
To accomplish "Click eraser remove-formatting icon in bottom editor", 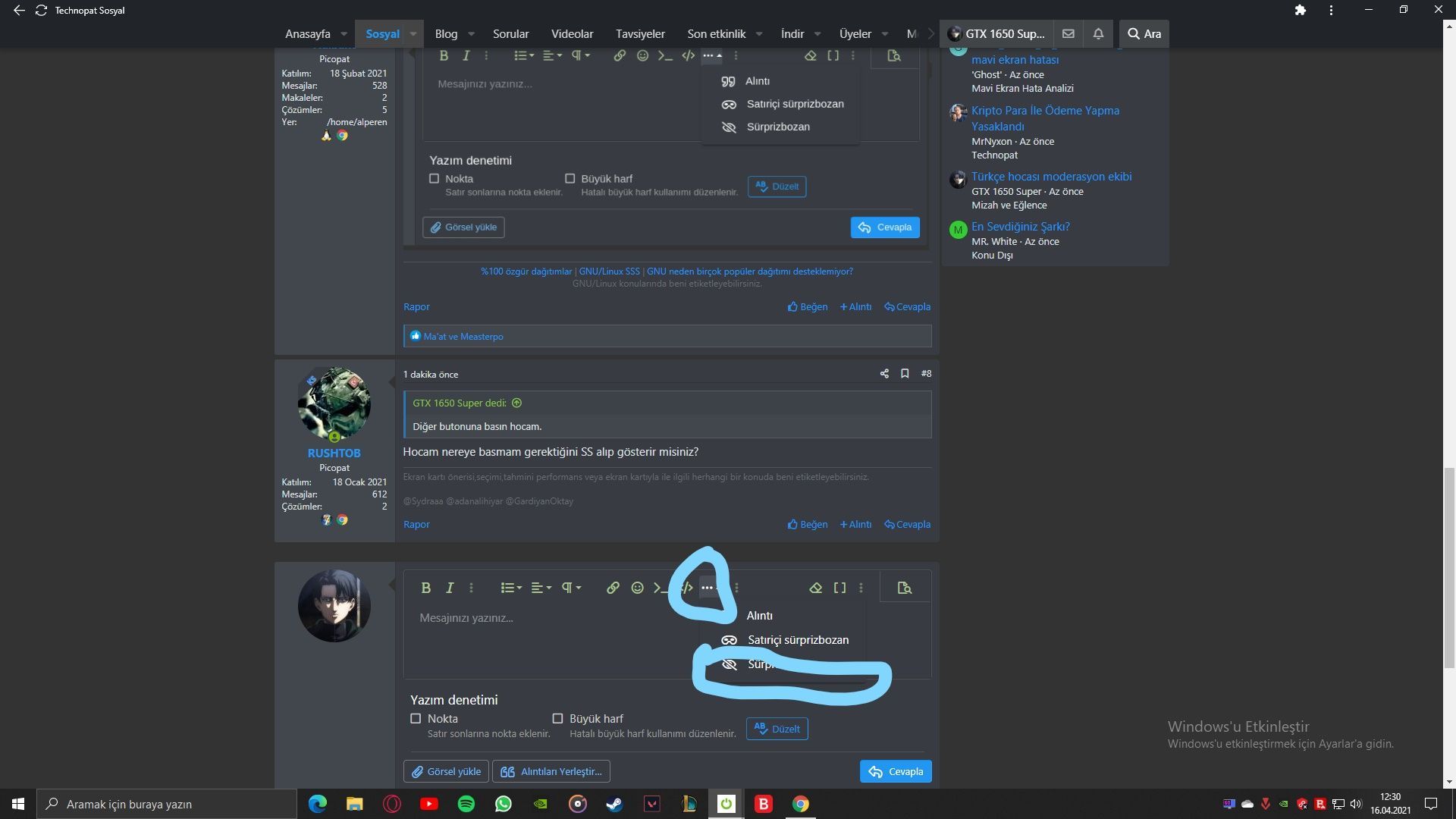I will (815, 588).
